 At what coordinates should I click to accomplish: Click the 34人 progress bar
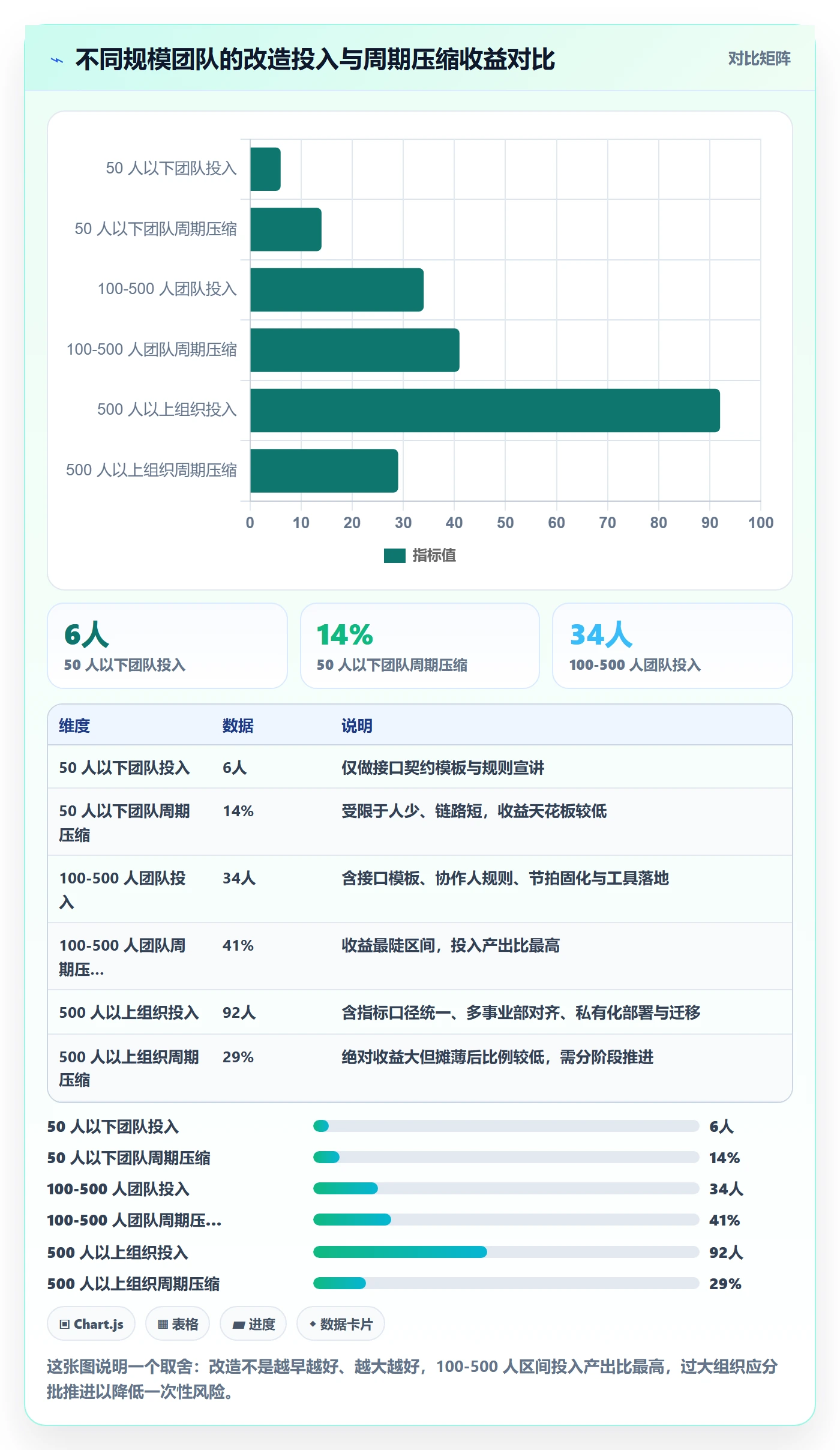click(x=506, y=1188)
